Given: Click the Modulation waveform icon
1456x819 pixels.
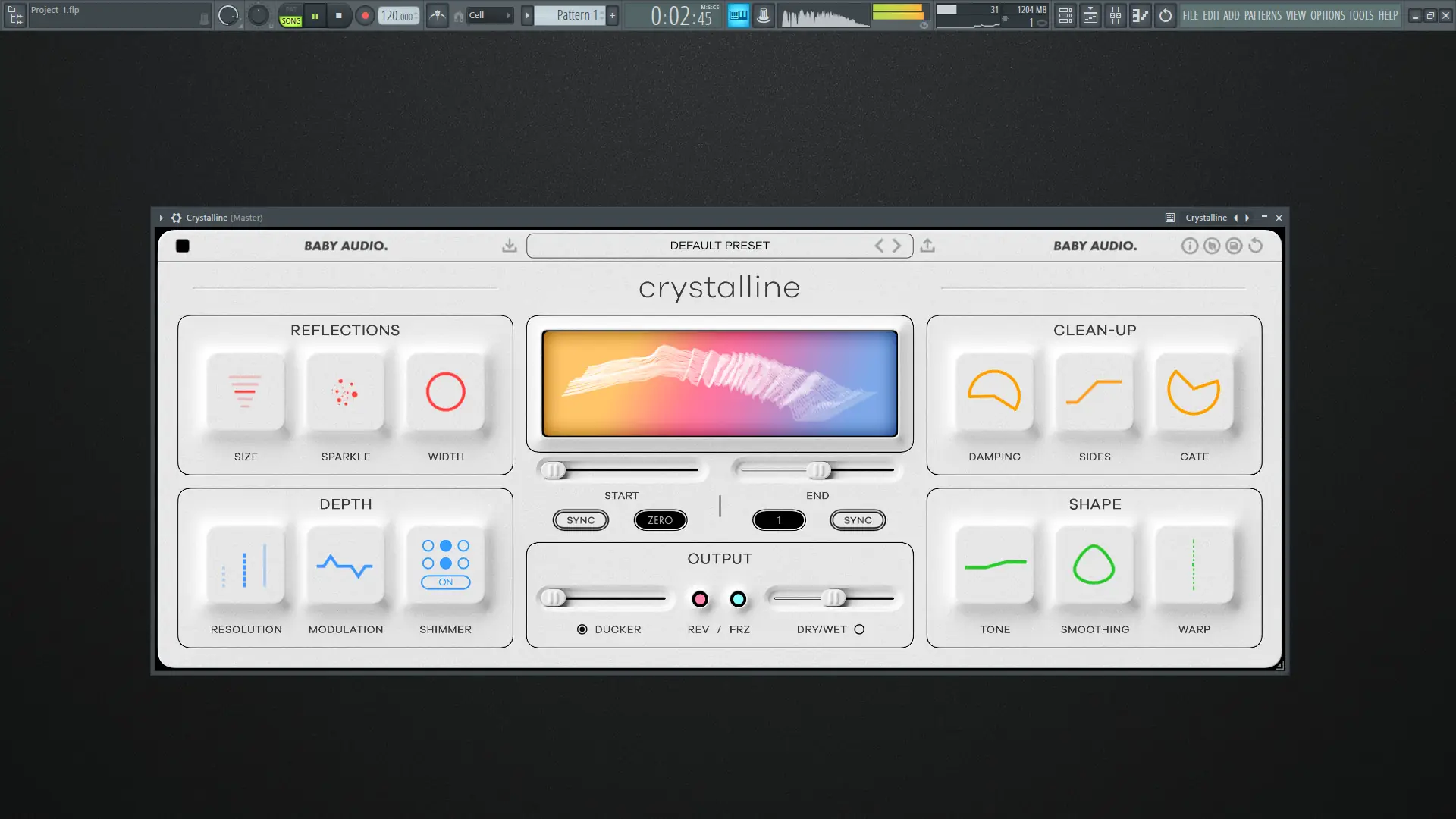Looking at the screenshot, I should coord(345,565).
